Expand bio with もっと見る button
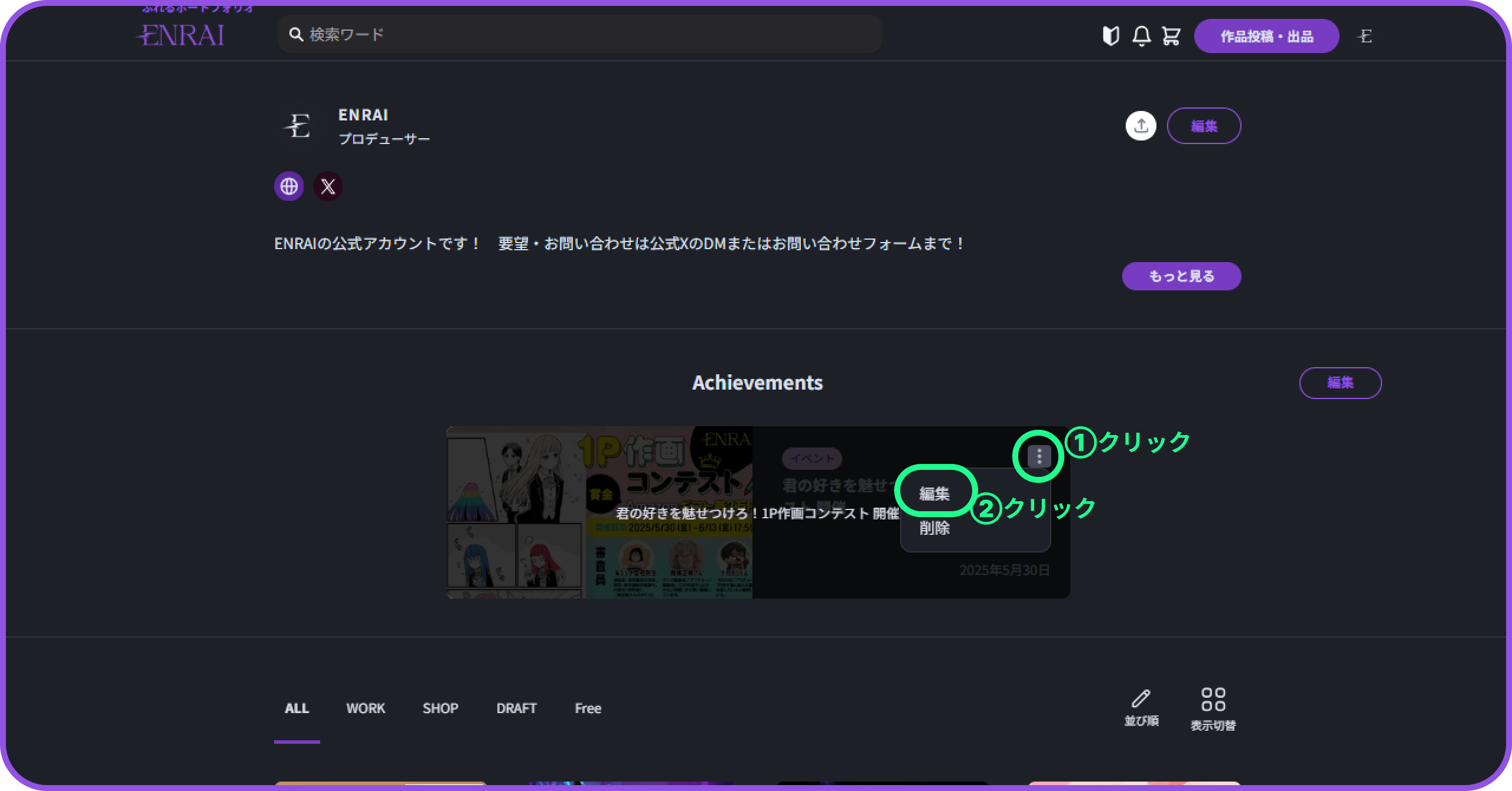The height and width of the screenshot is (791, 1512). (x=1181, y=276)
